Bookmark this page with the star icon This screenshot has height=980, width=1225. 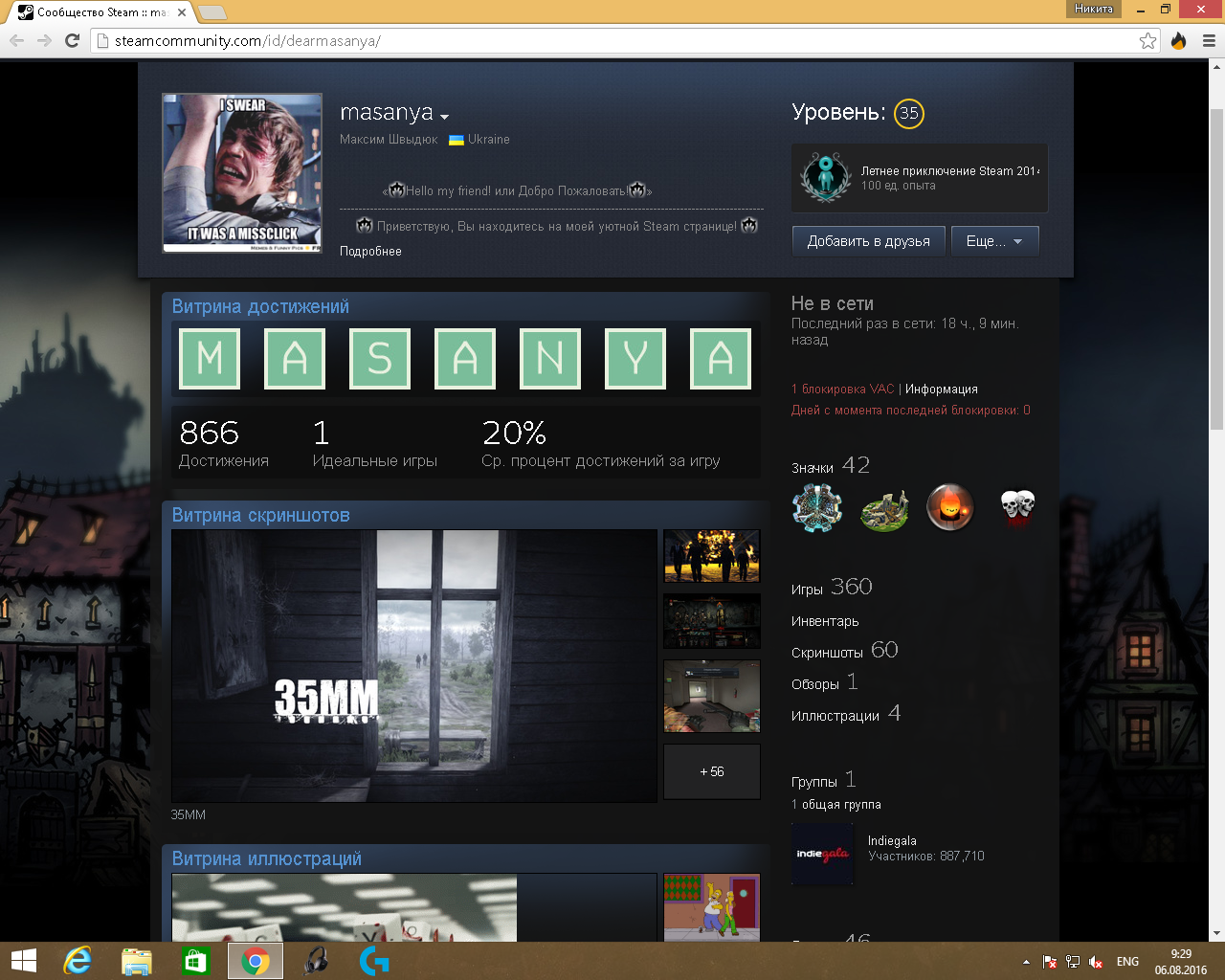click(x=1147, y=40)
